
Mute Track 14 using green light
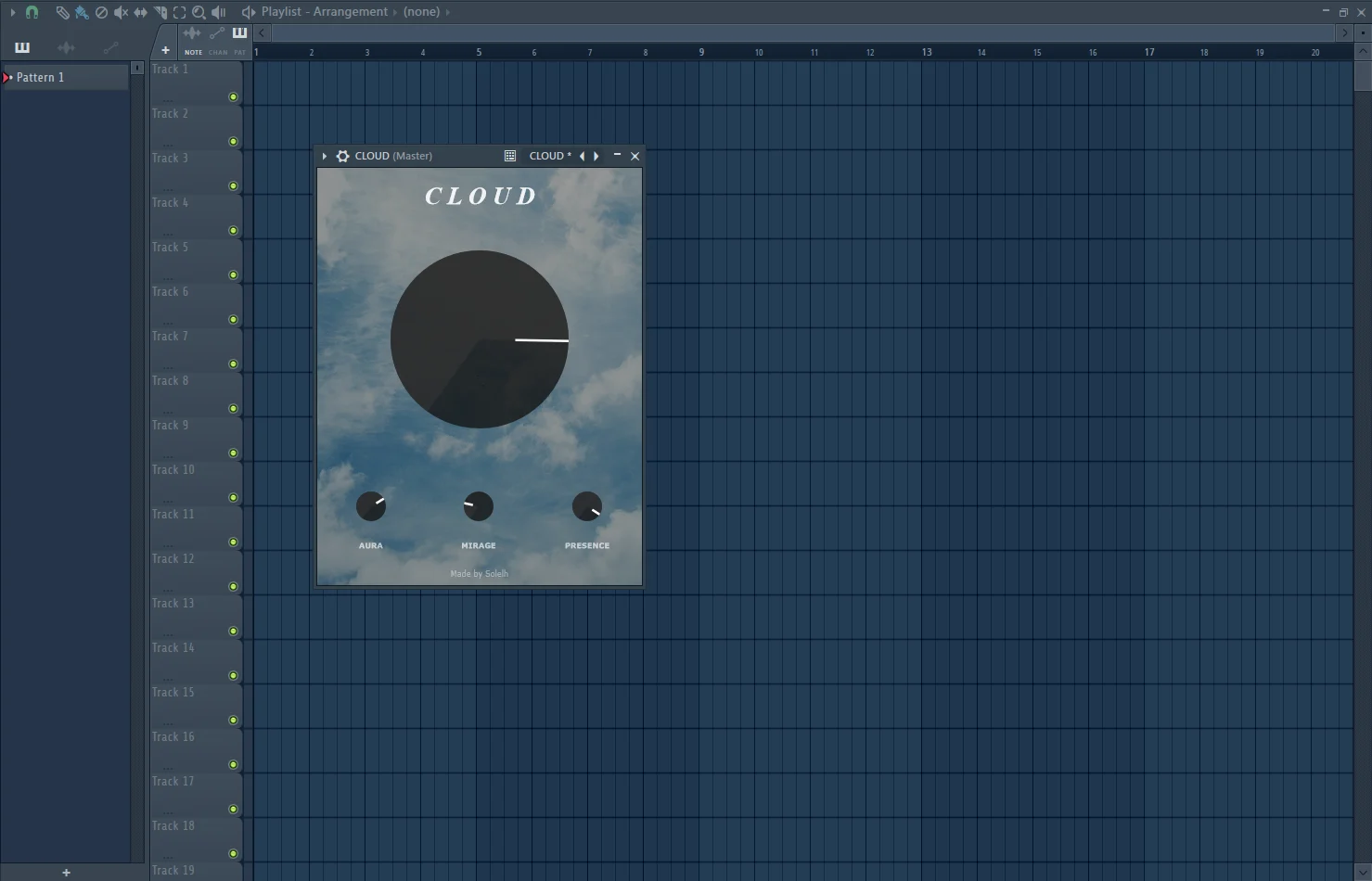coord(233,676)
